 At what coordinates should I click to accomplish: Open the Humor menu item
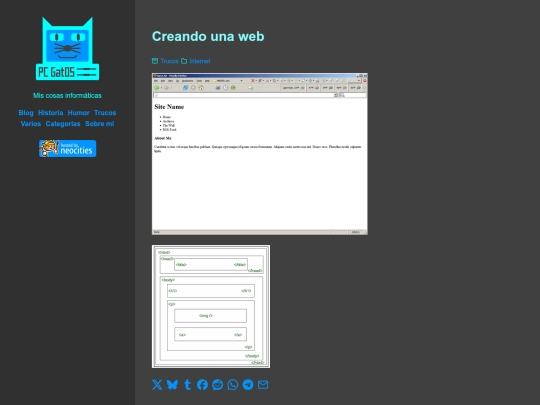79,113
